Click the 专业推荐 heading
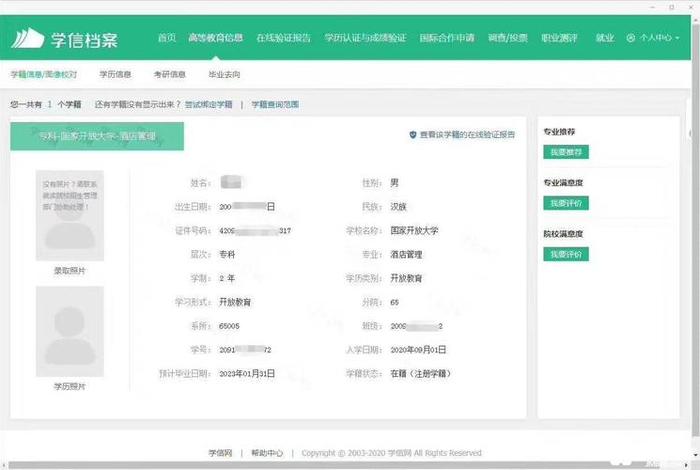The width and height of the screenshot is (700, 470). pos(559,132)
